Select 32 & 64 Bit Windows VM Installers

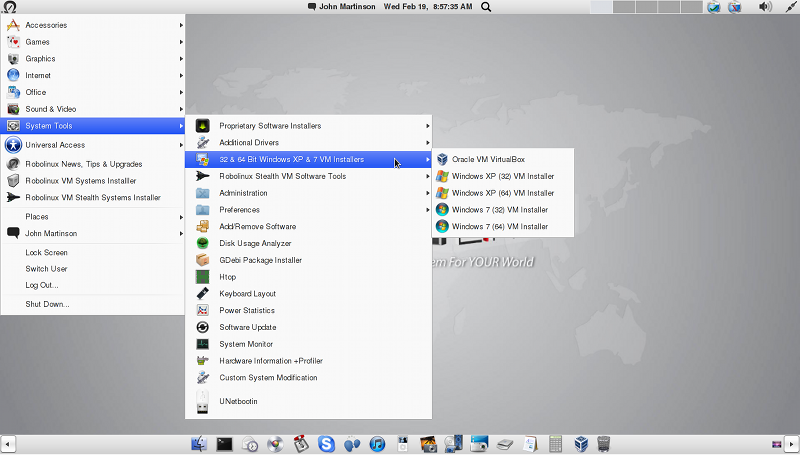click(x=308, y=160)
